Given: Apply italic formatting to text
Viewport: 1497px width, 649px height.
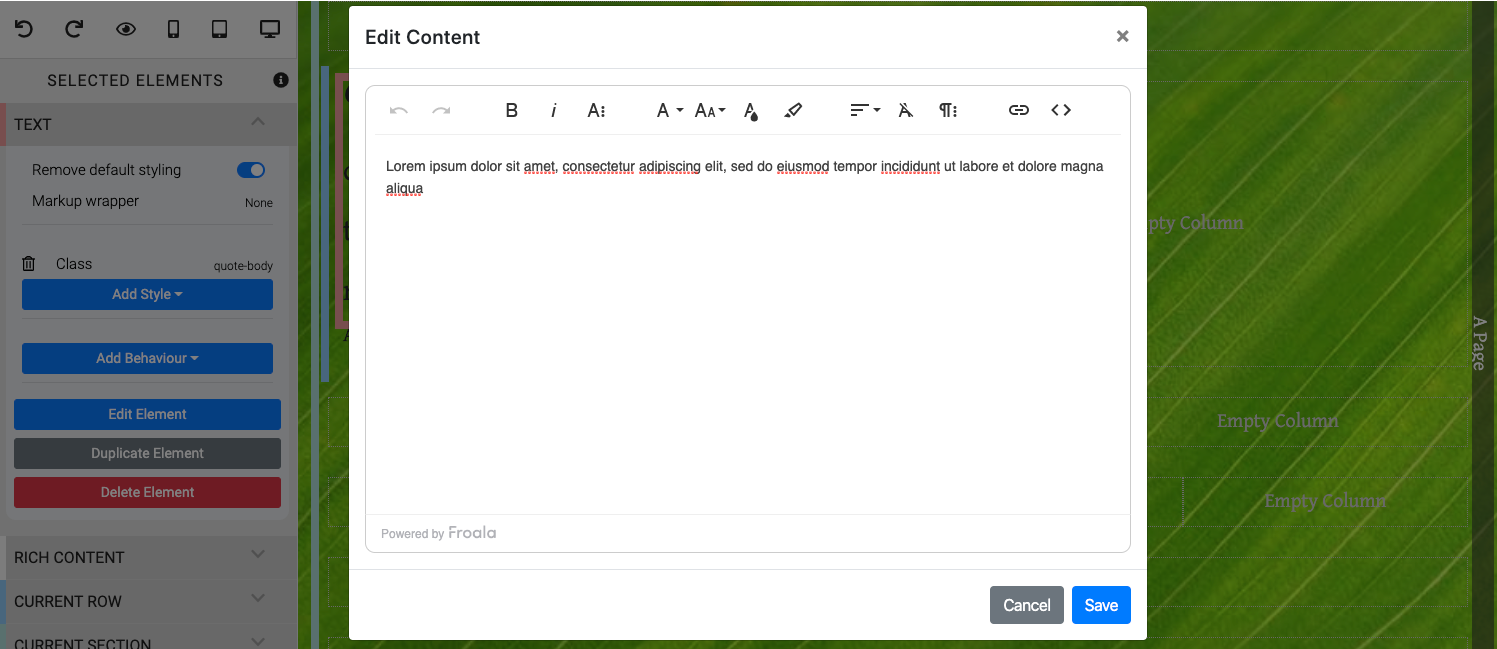Looking at the screenshot, I should [x=553, y=110].
